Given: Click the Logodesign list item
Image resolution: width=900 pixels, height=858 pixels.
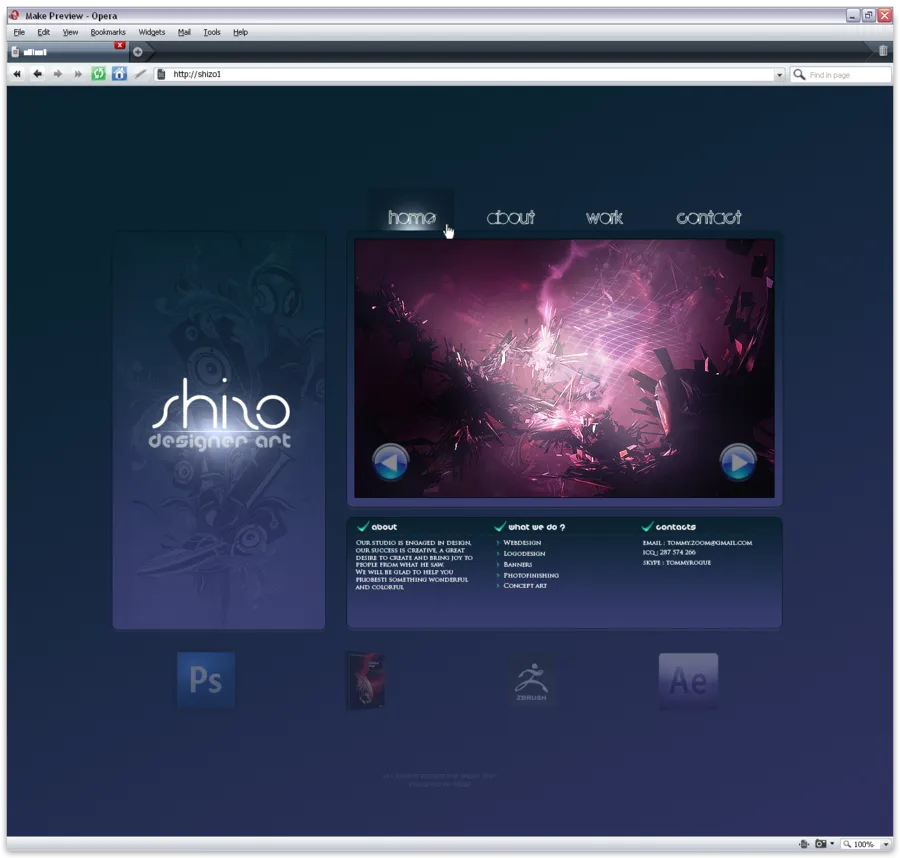Looking at the screenshot, I should click(x=525, y=554).
